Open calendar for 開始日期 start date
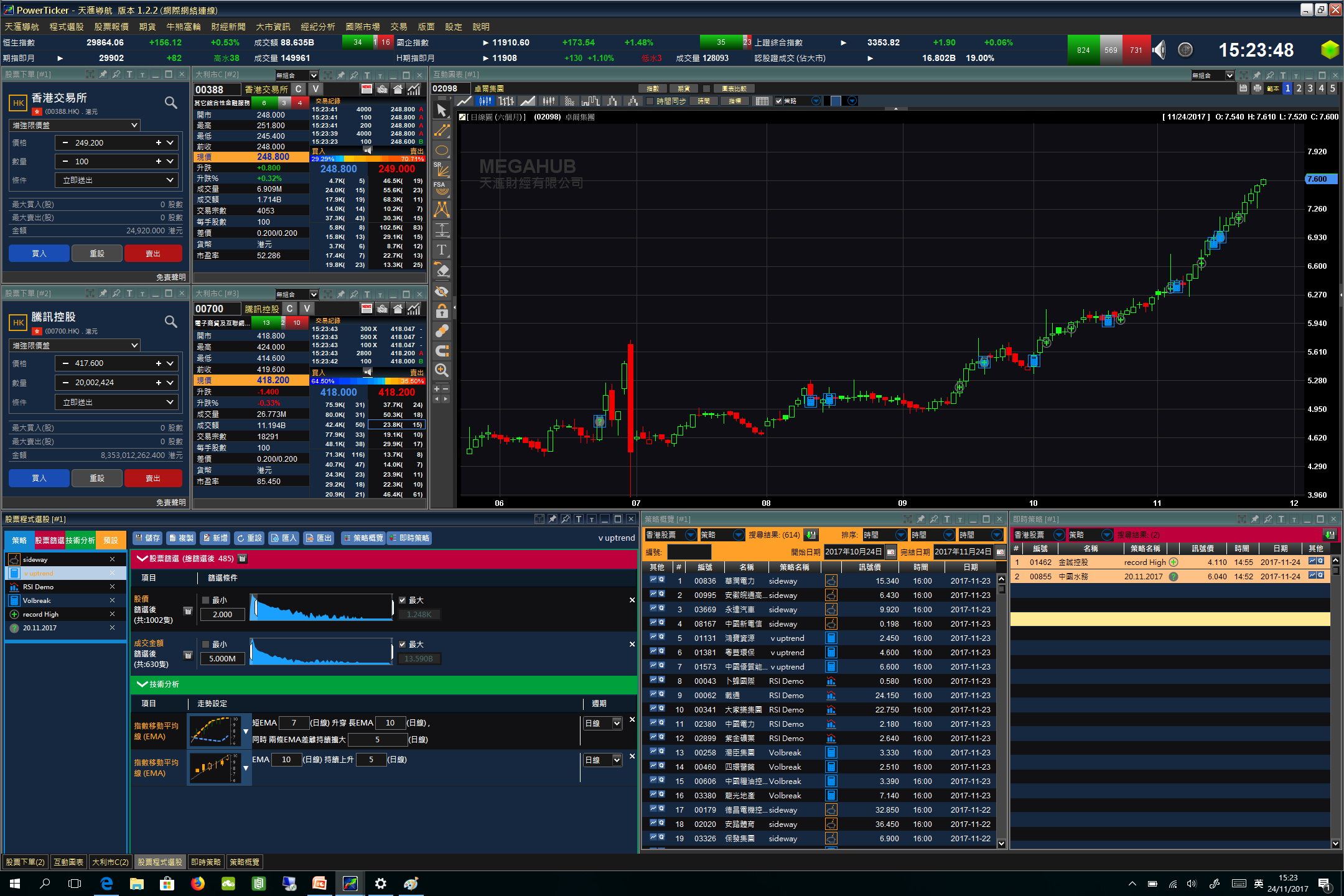The image size is (1344, 896). (891, 551)
